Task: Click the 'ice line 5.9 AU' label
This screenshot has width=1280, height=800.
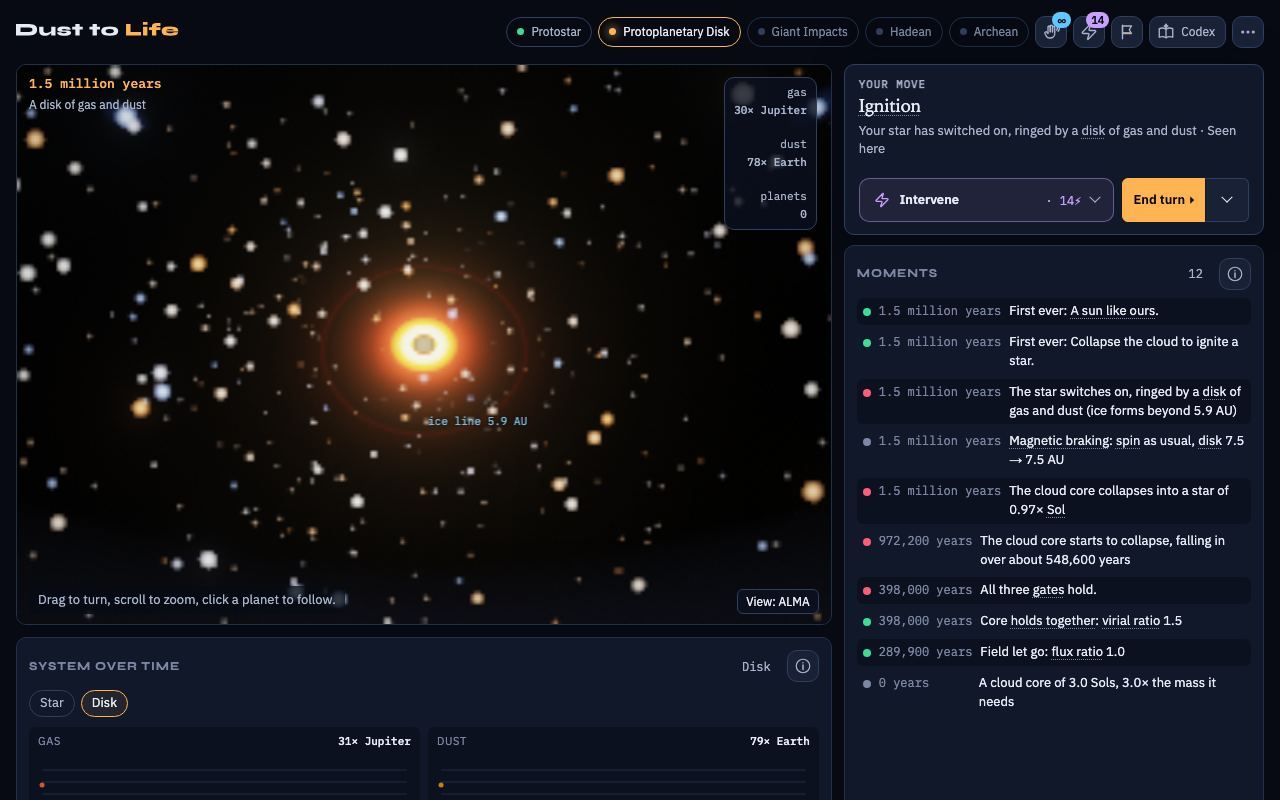Action: tap(477, 421)
